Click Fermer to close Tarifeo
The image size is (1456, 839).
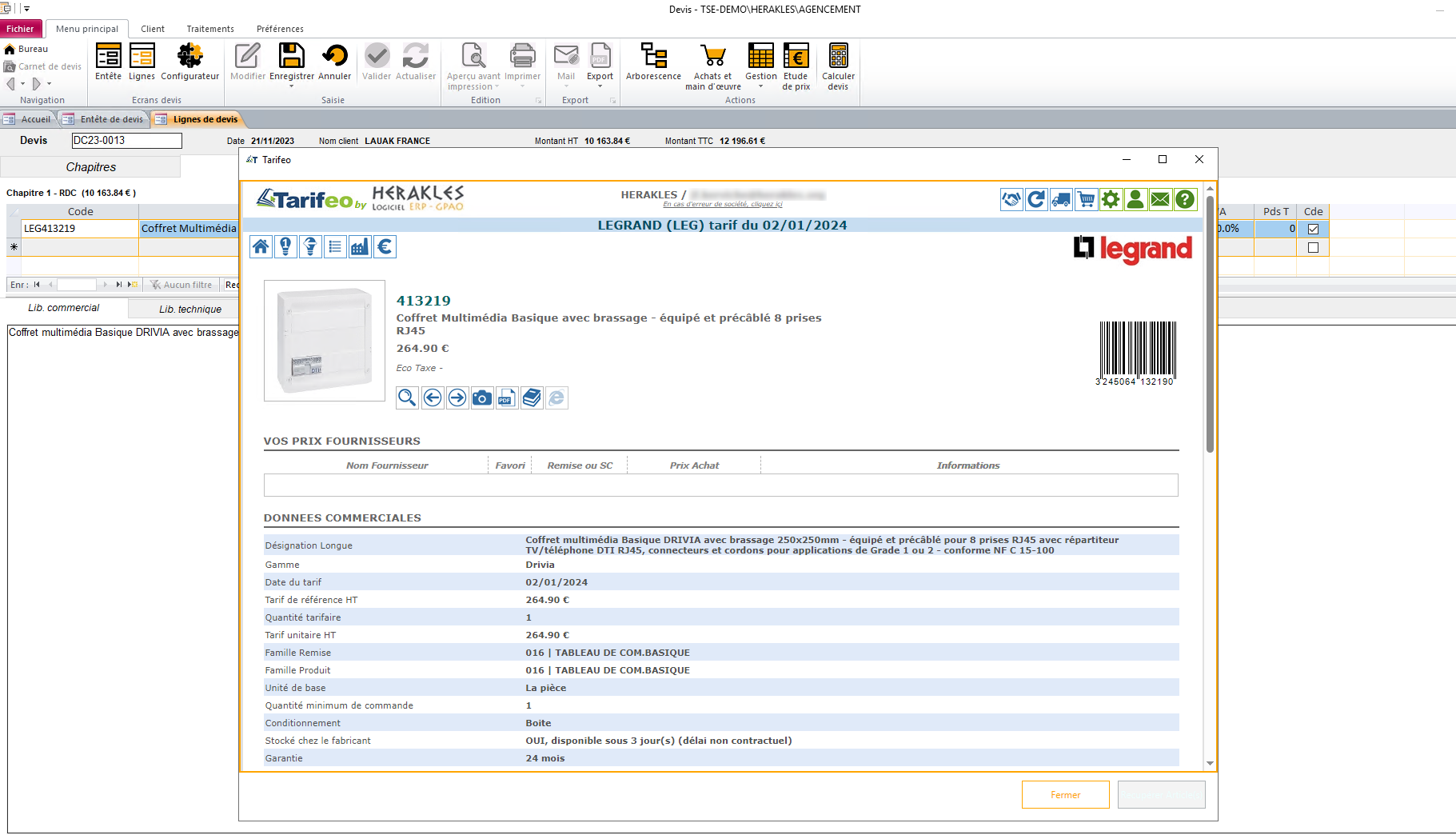(x=1065, y=794)
